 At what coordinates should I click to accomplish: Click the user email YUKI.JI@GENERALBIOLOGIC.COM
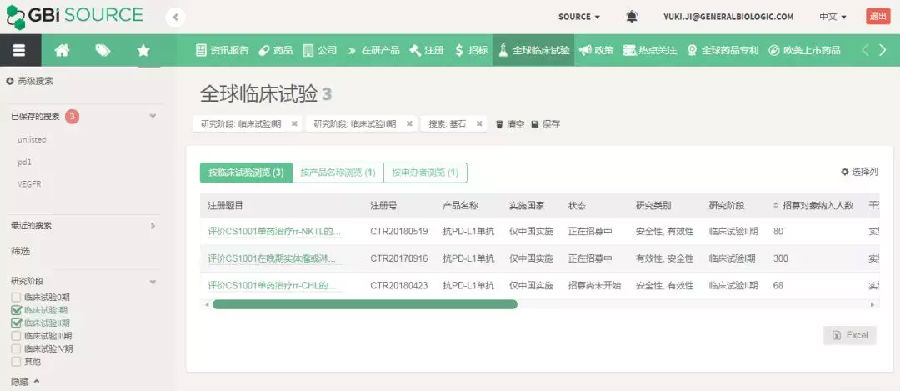(x=728, y=17)
